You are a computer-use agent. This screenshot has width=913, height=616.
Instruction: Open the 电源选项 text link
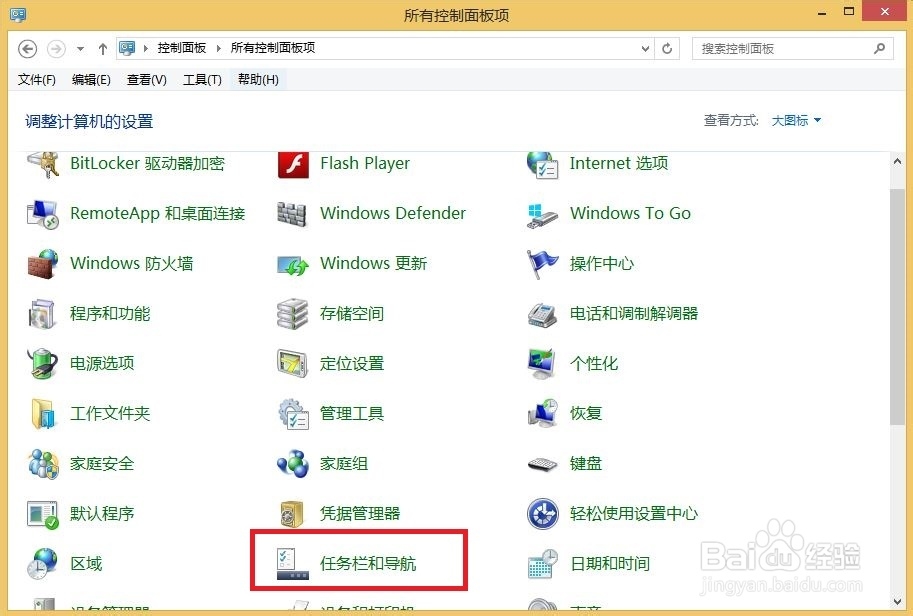[102, 364]
